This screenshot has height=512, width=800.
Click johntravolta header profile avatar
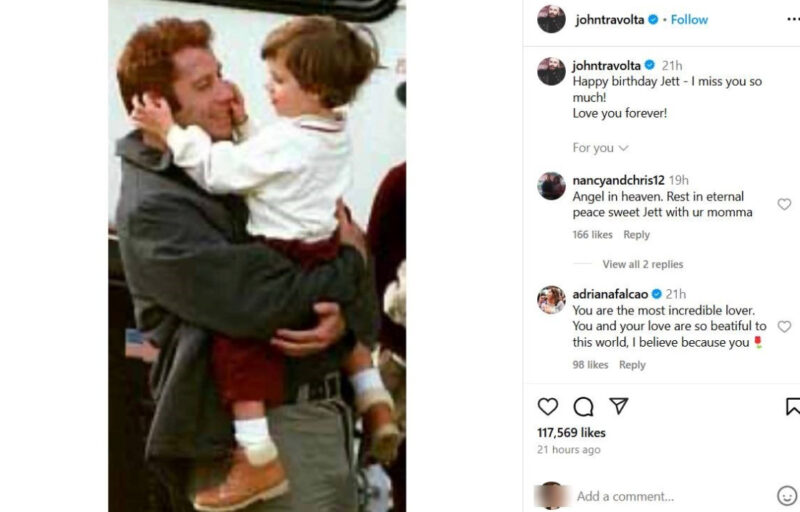coord(551,19)
